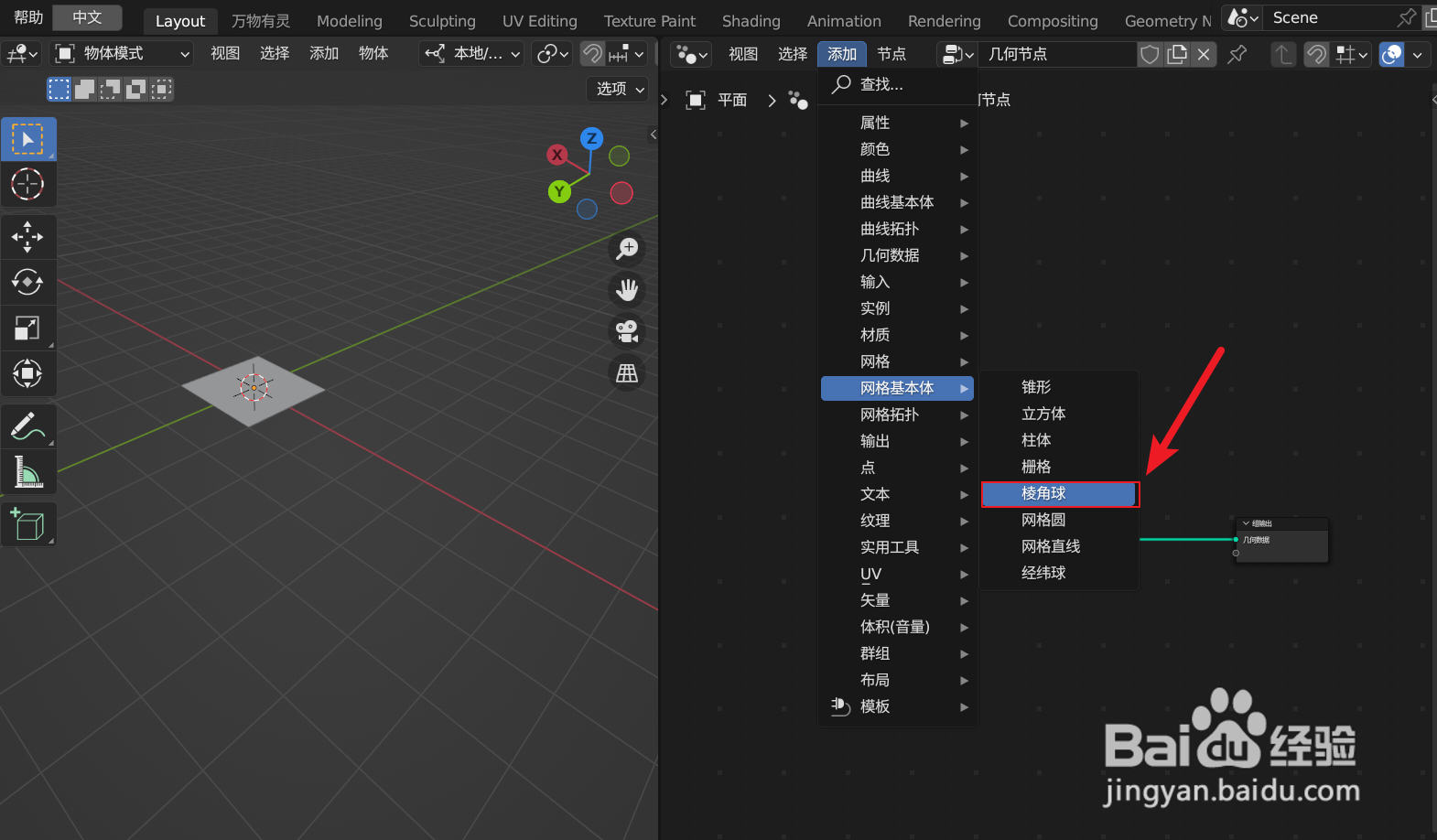Toggle node editor snapping magnet
The height and width of the screenshot is (840, 1437).
coord(1316,54)
